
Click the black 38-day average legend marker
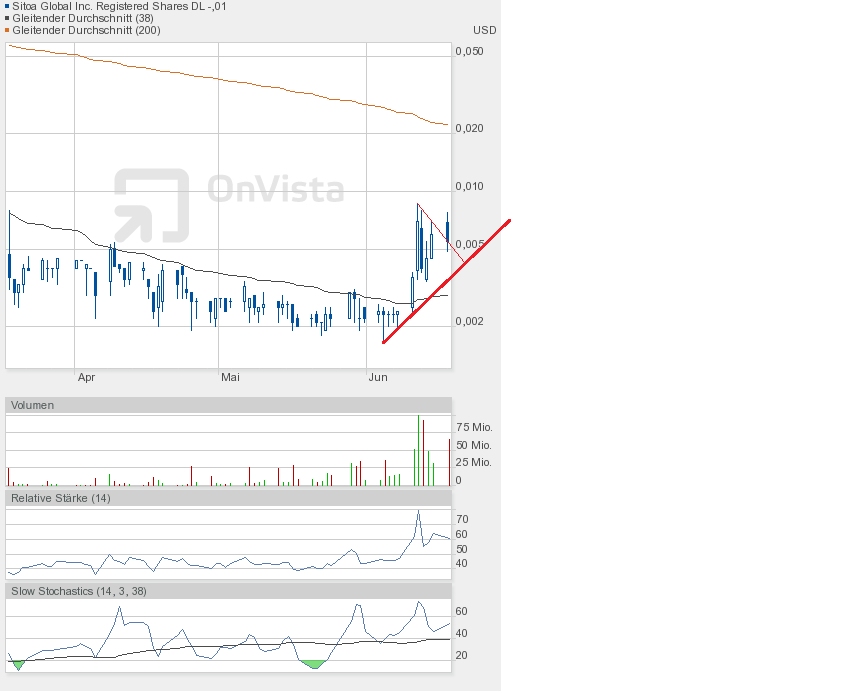(x=7, y=18)
